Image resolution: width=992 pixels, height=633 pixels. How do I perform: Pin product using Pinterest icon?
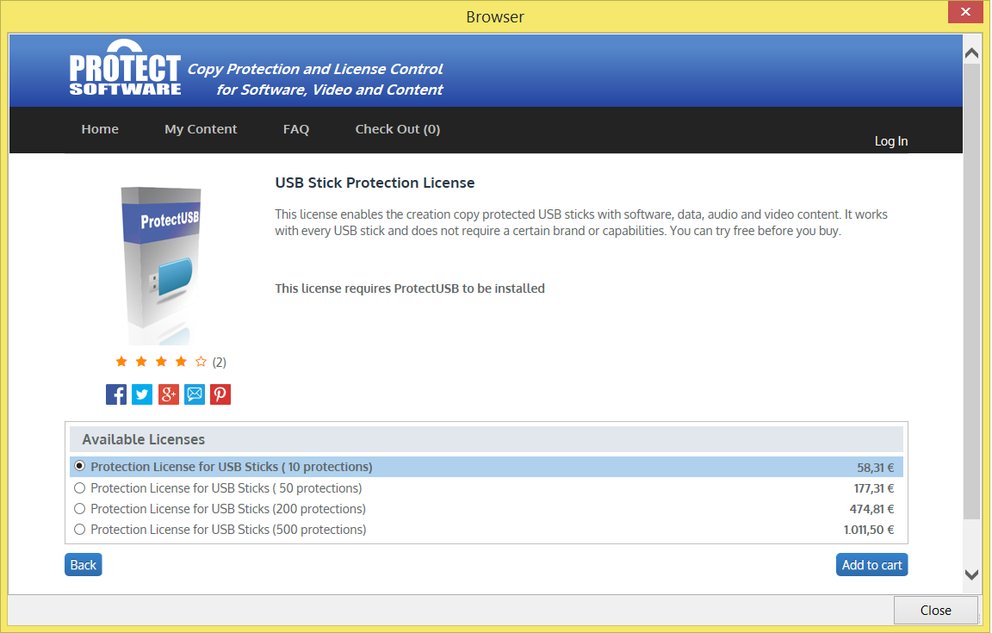(220, 394)
